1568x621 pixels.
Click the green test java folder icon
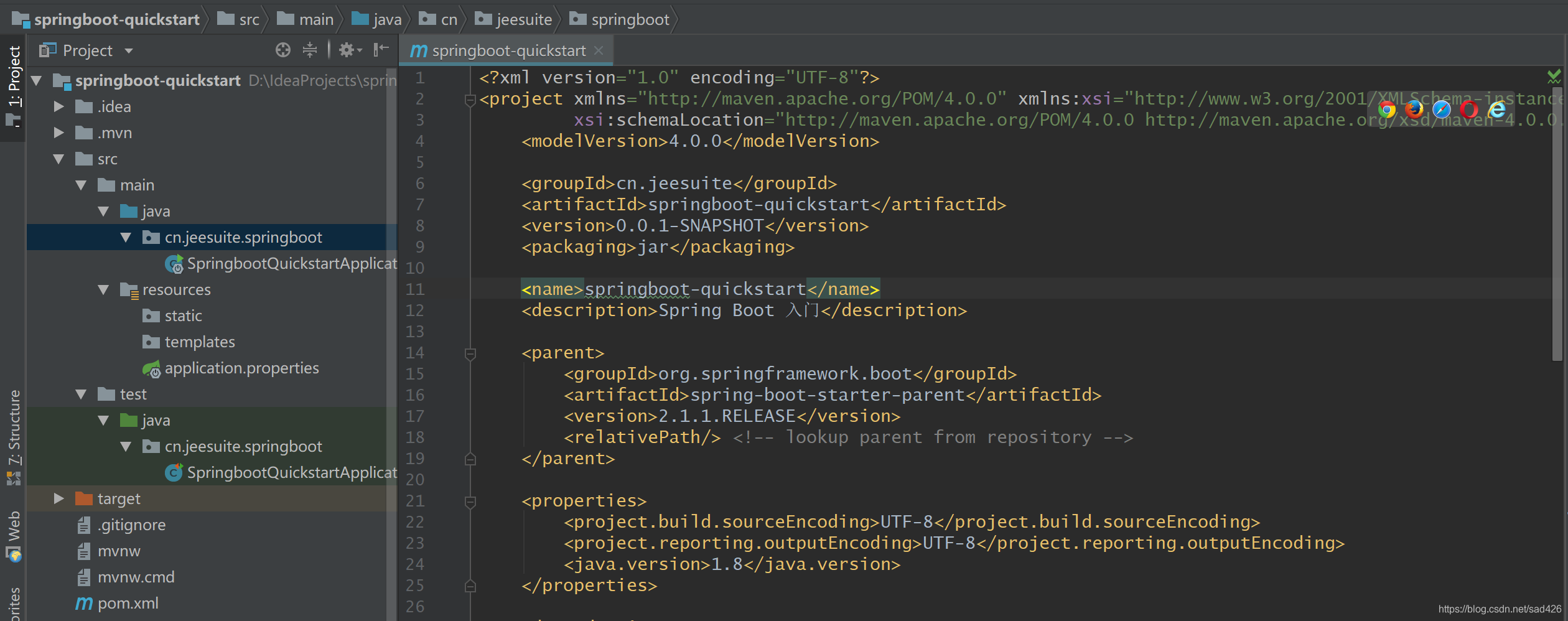[129, 420]
